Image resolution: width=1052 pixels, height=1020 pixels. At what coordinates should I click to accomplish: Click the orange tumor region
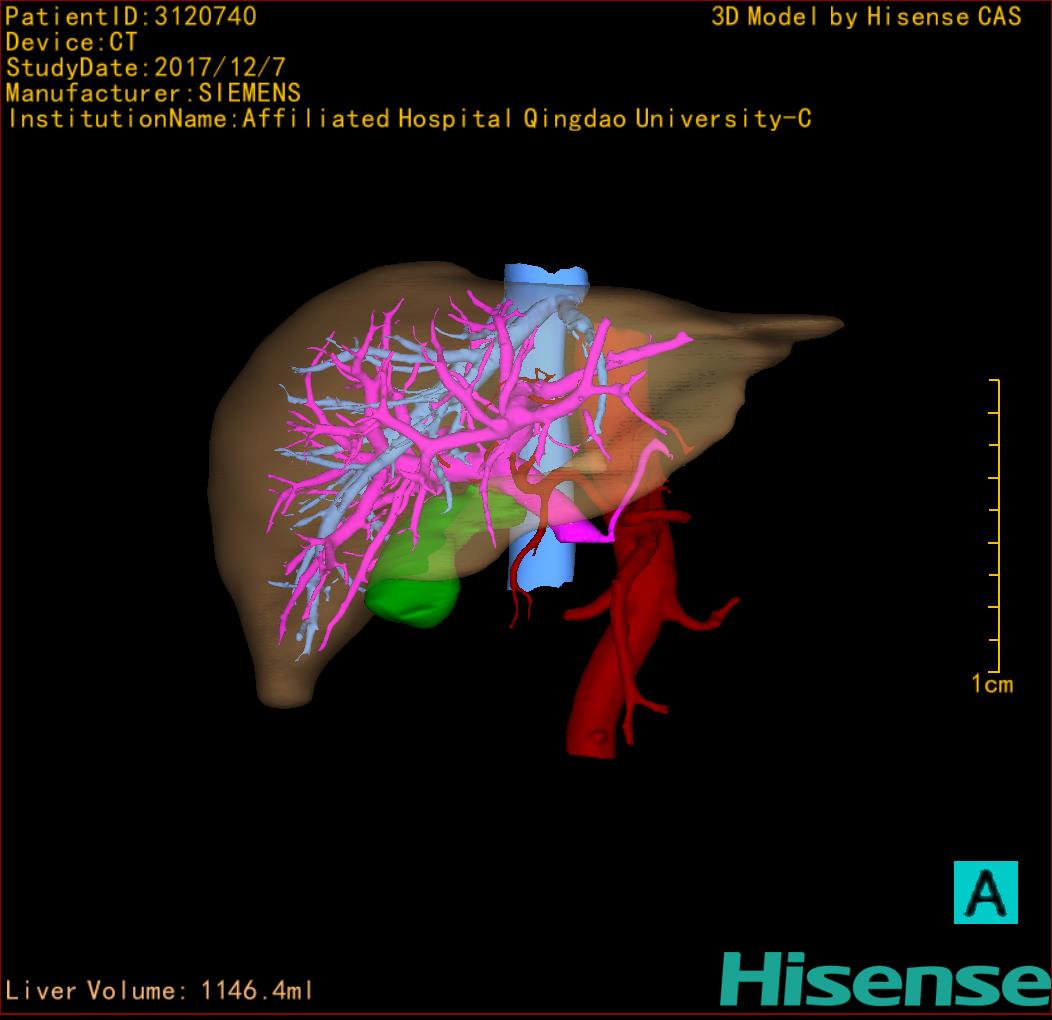point(621,396)
